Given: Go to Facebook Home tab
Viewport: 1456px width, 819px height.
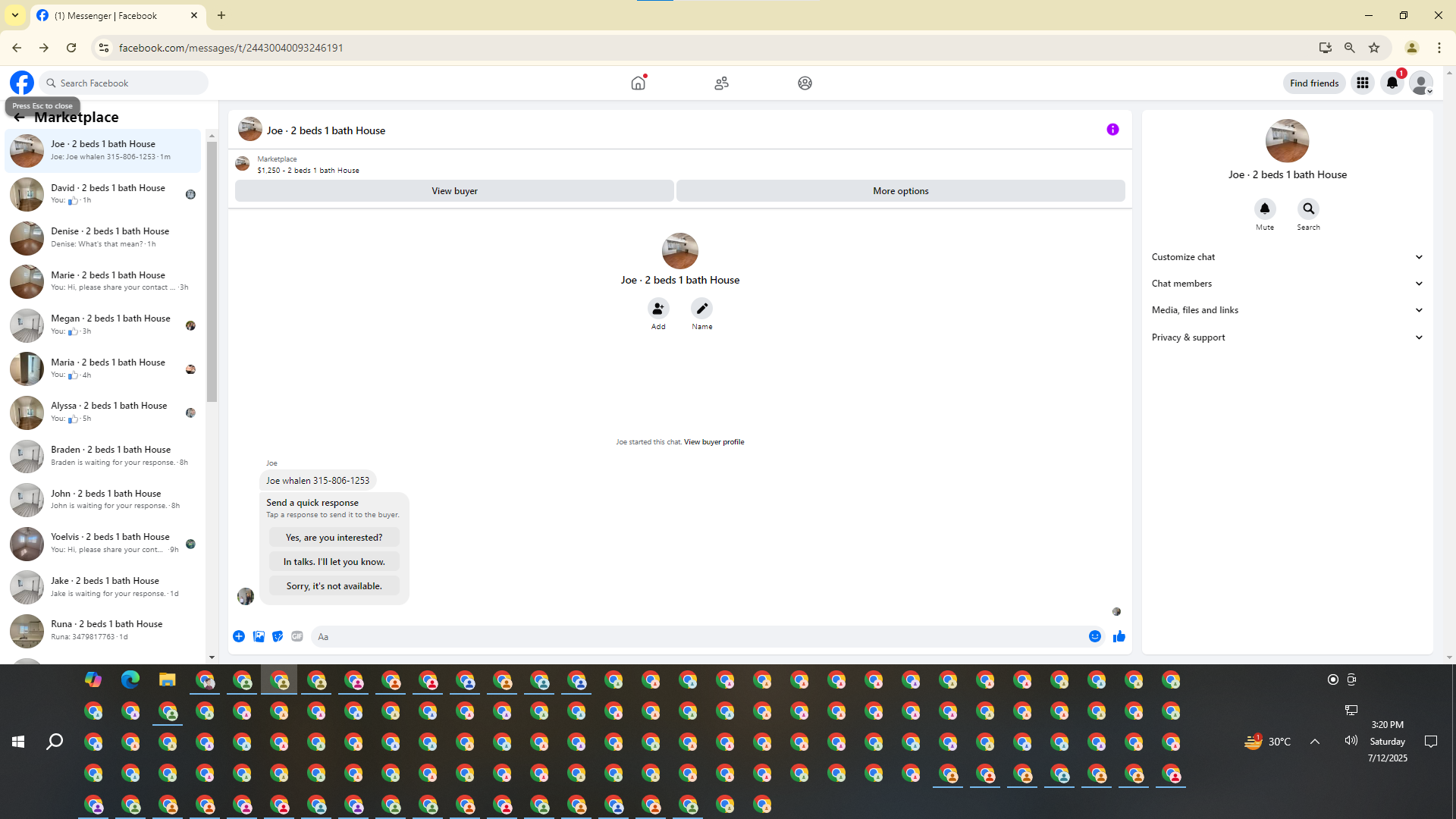Looking at the screenshot, I should 638,83.
